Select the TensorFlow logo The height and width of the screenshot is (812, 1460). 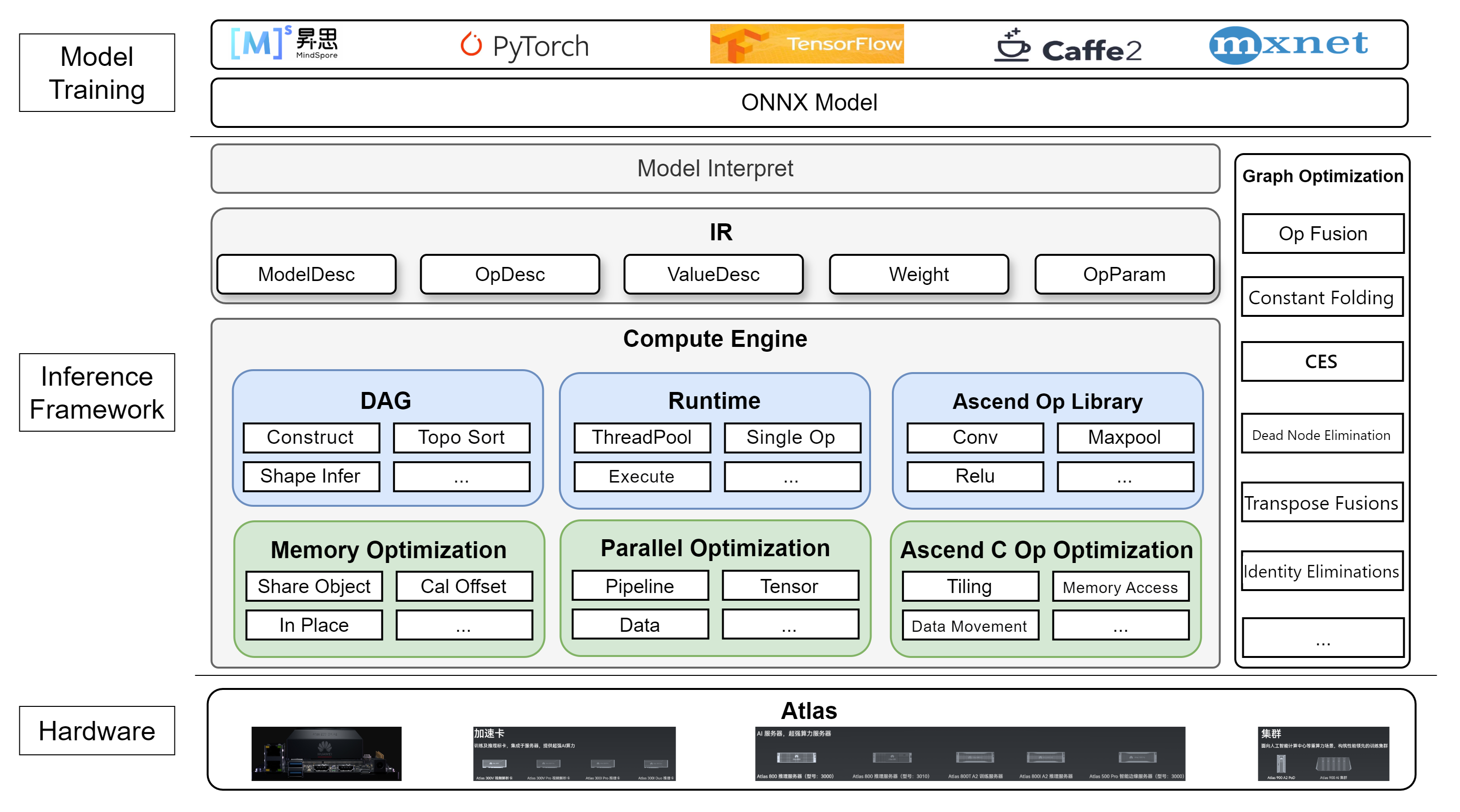(807, 44)
